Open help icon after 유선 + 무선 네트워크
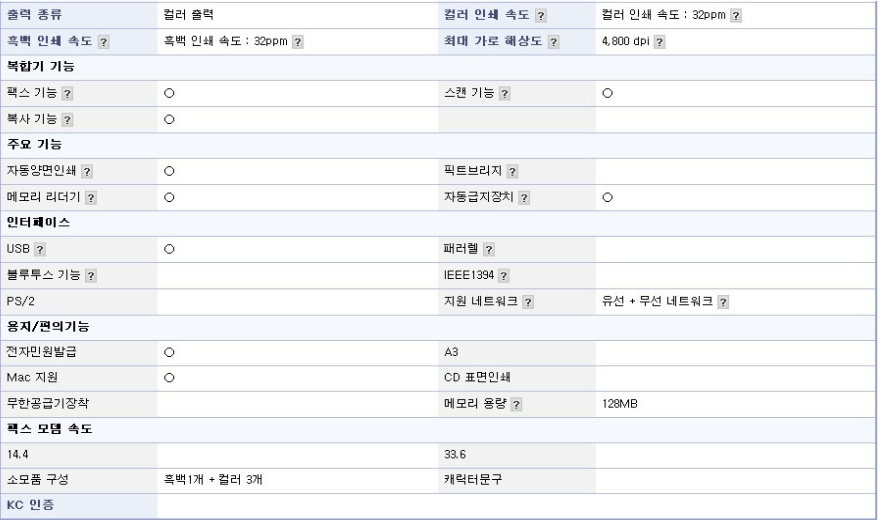The height and width of the screenshot is (520, 879). [x=720, y=300]
